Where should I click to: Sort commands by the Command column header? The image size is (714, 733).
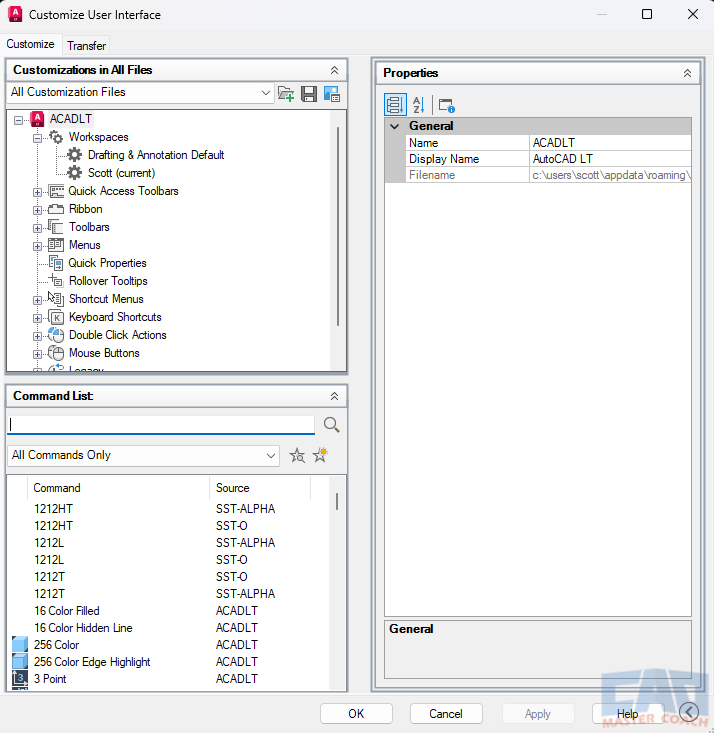pyautogui.click(x=119, y=488)
